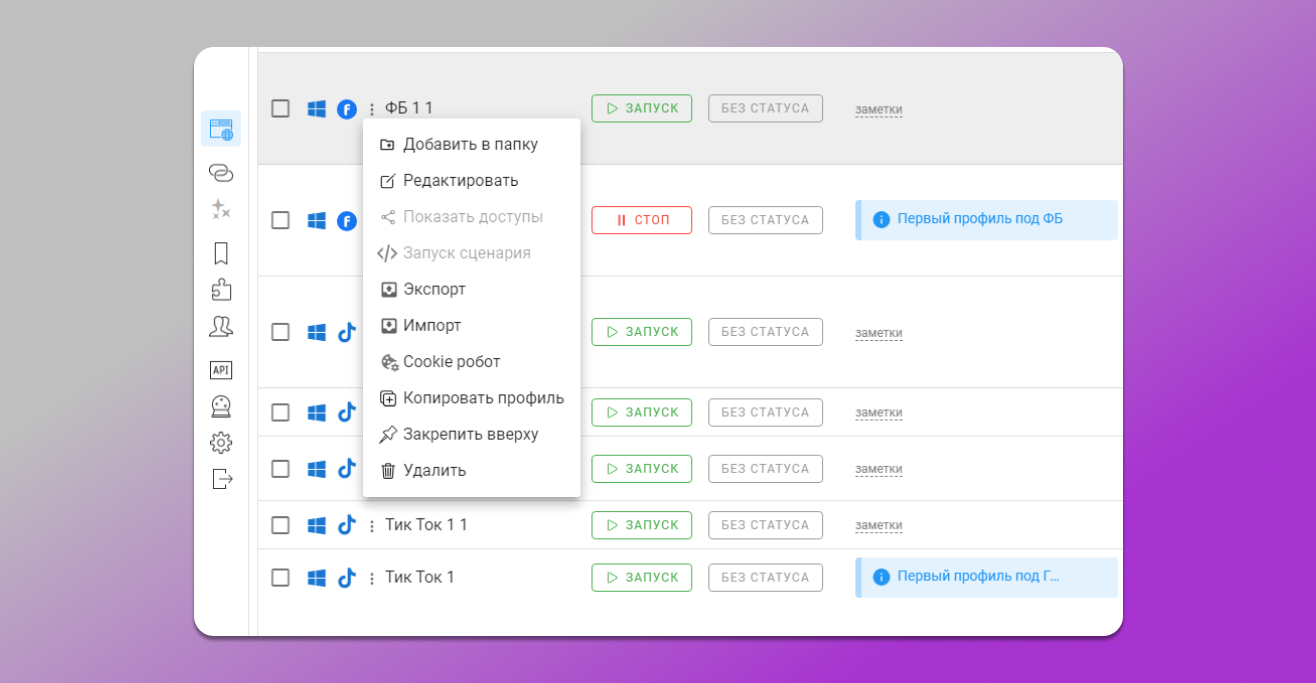Open the proxies chain-link icon in sidebar
This screenshot has height=683, width=1316.
pyautogui.click(x=221, y=173)
